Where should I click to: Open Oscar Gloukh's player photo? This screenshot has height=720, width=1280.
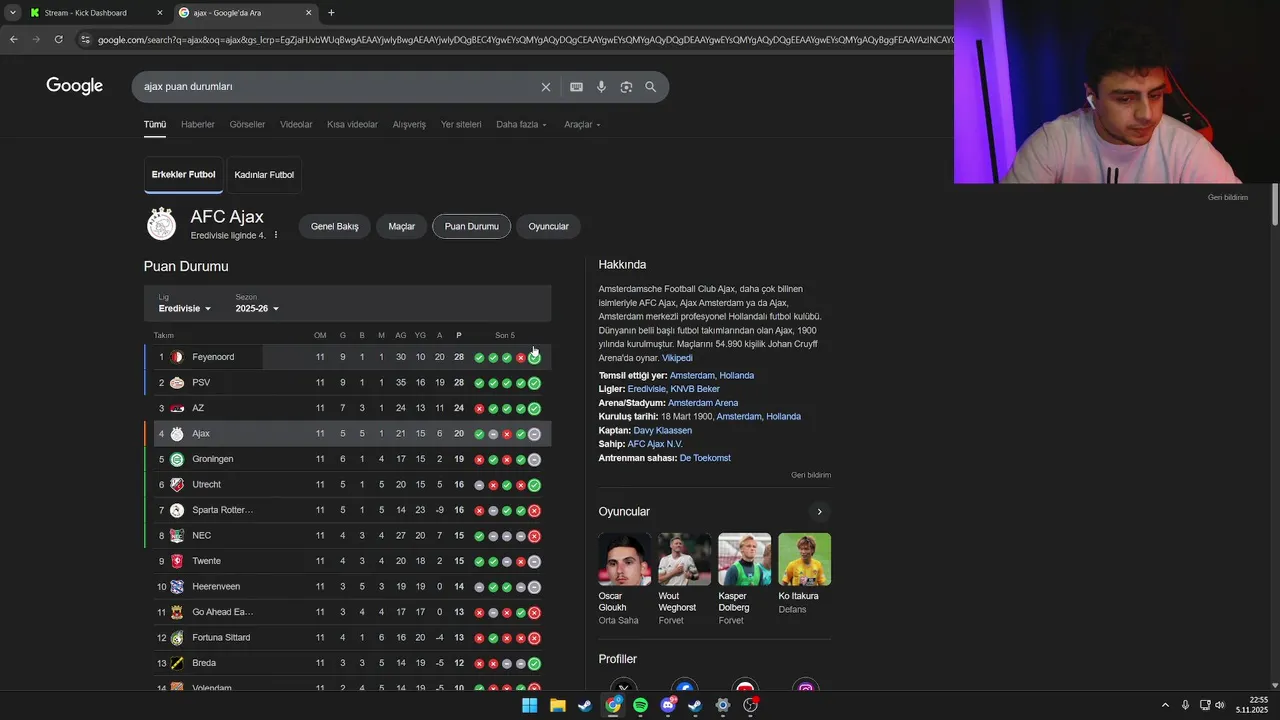point(624,559)
